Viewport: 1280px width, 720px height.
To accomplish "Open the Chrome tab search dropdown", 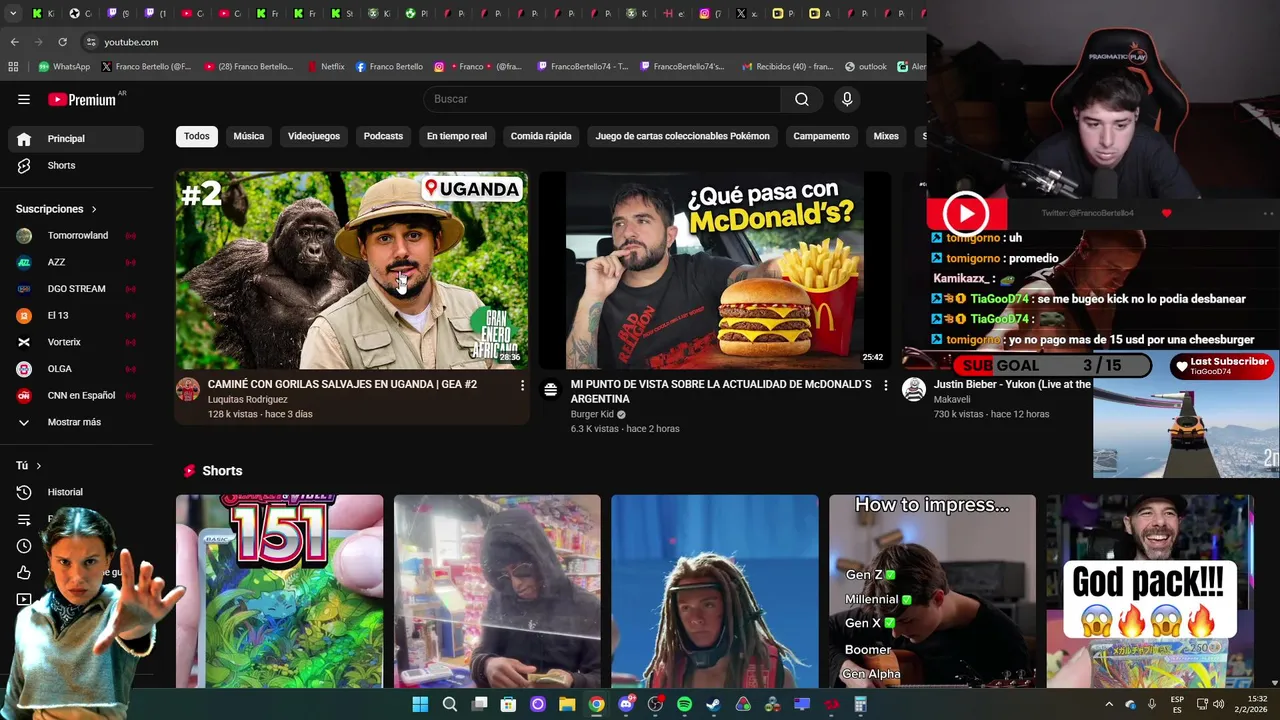I will click(14, 14).
